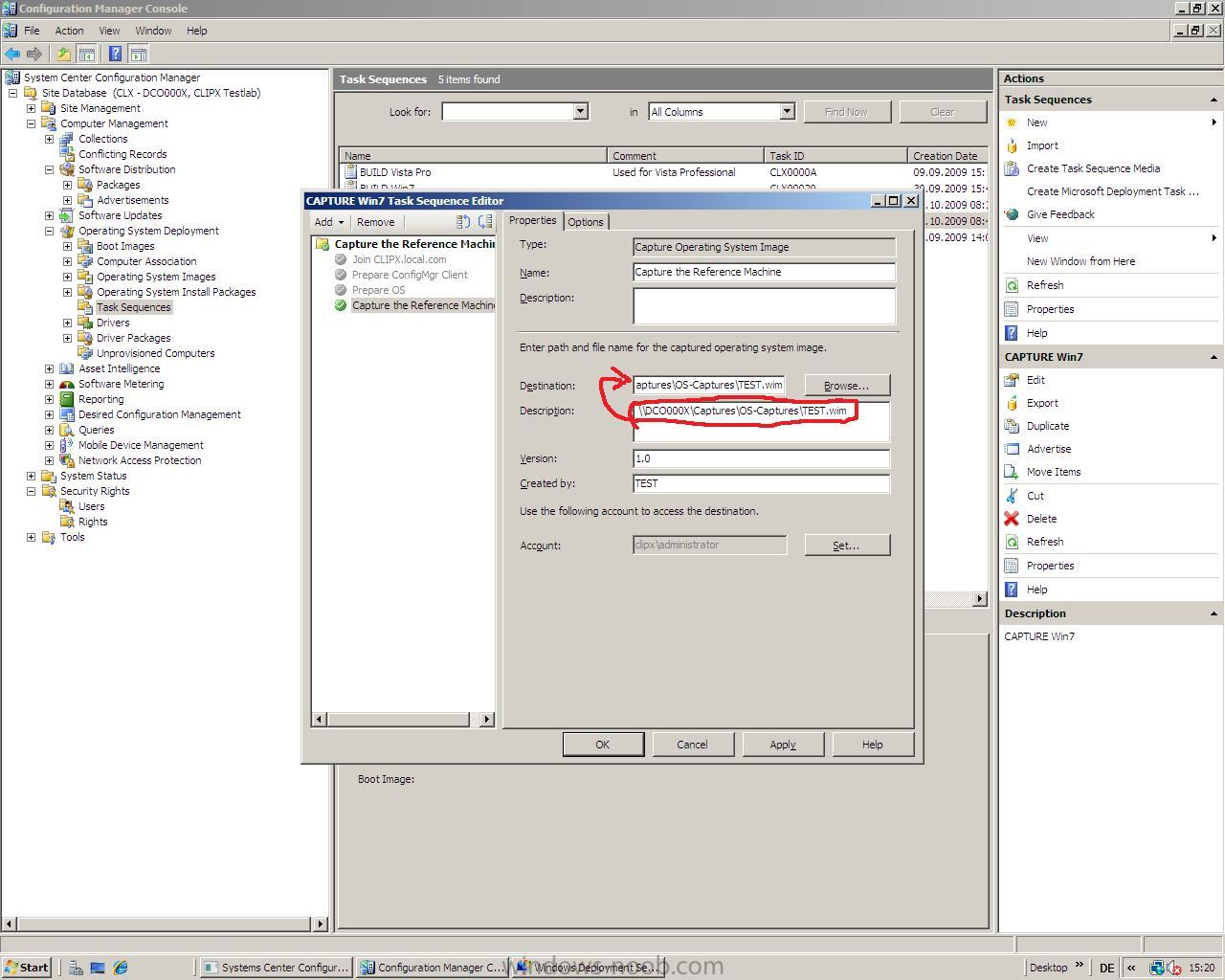The image size is (1225, 980).
Task: Expand the Tools node
Action: point(31,537)
